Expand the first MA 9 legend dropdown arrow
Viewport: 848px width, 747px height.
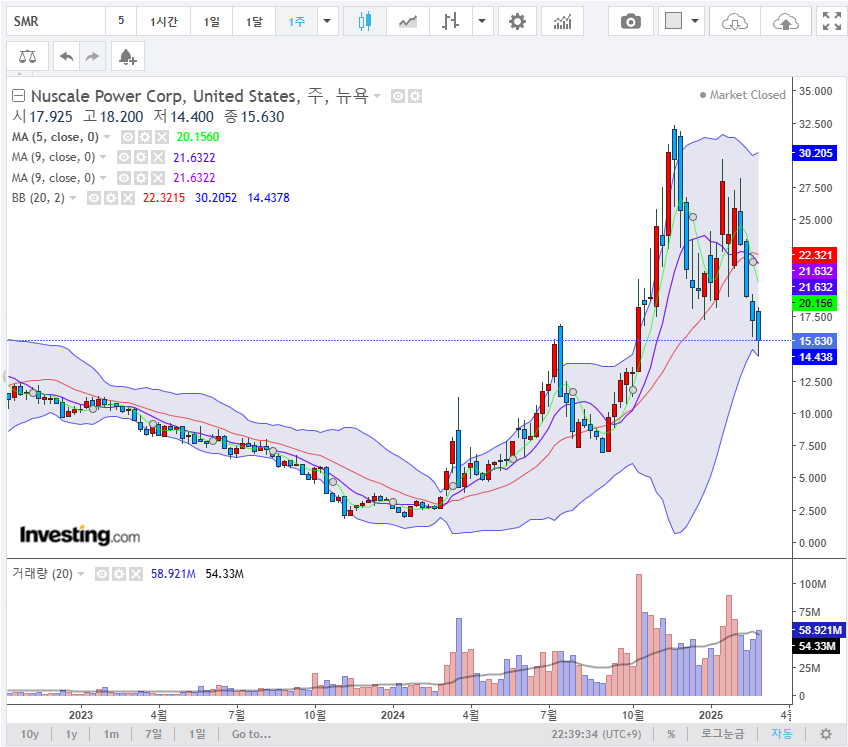point(103,157)
